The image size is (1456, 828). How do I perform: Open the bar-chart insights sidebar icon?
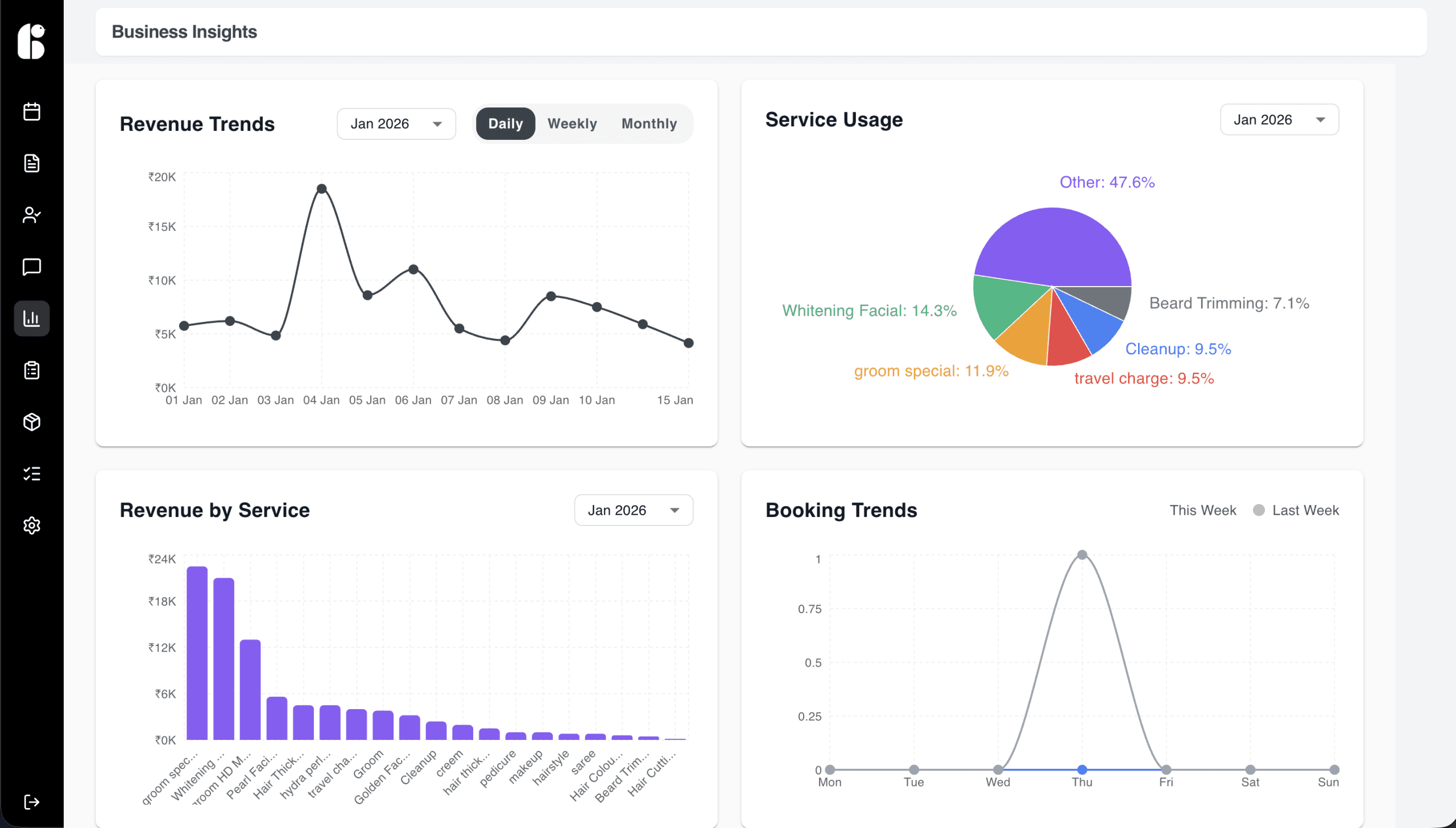(32, 318)
